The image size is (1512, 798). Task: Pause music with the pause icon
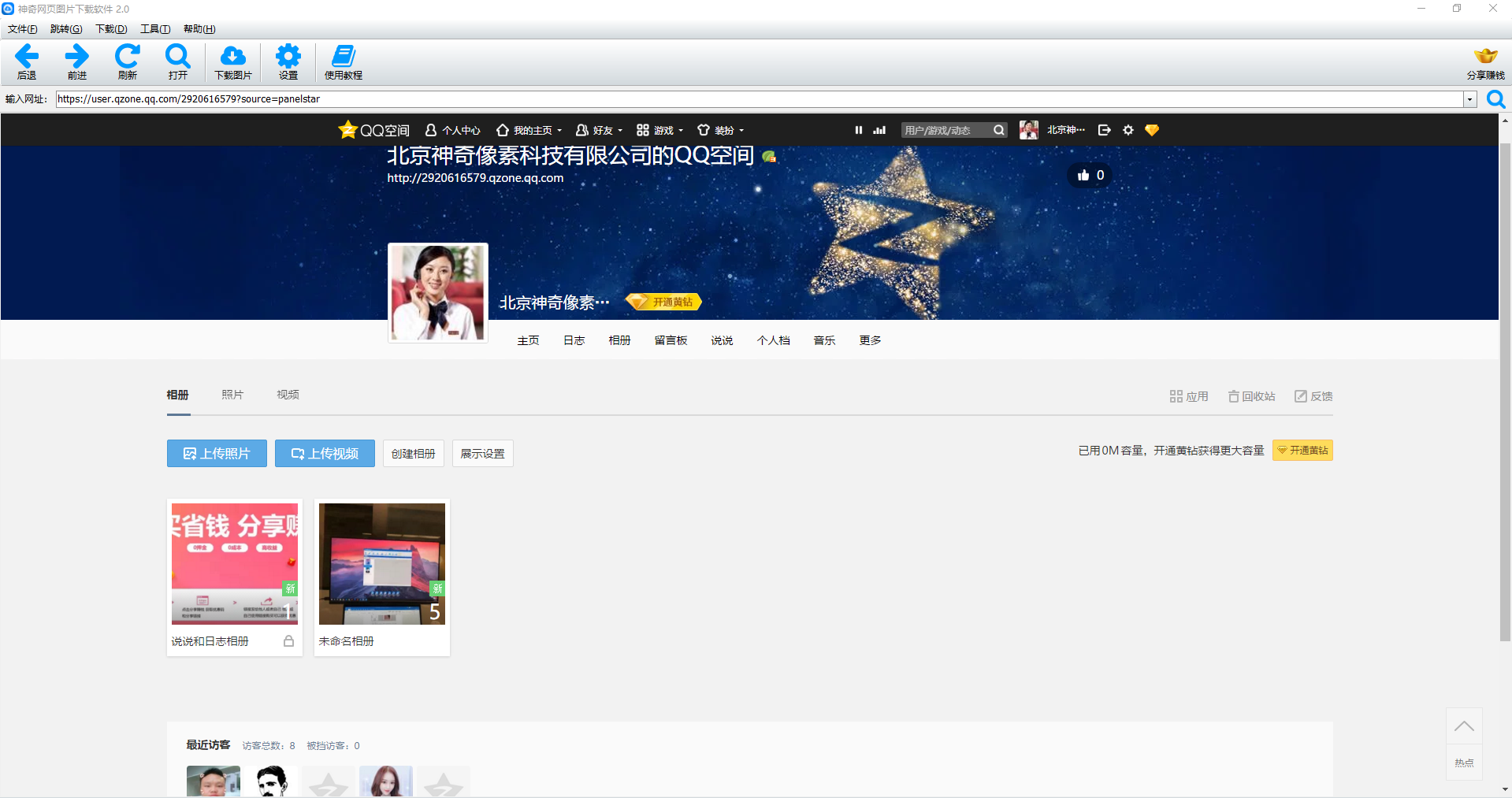pyautogui.click(x=859, y=130)
